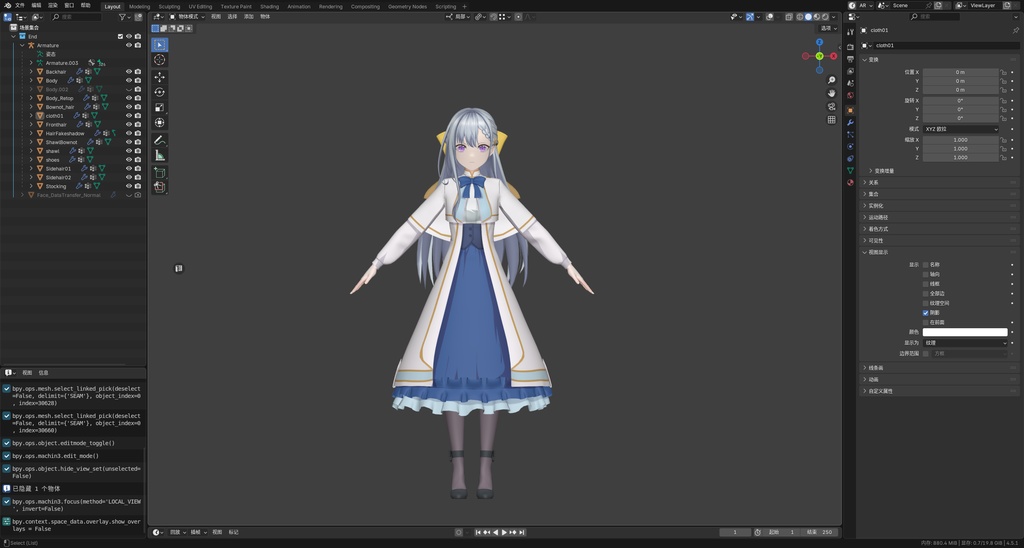The height and width of the screenshot is (548, 1024).
Task: Pick the Annotate tool
Action: tap(160, 140)
